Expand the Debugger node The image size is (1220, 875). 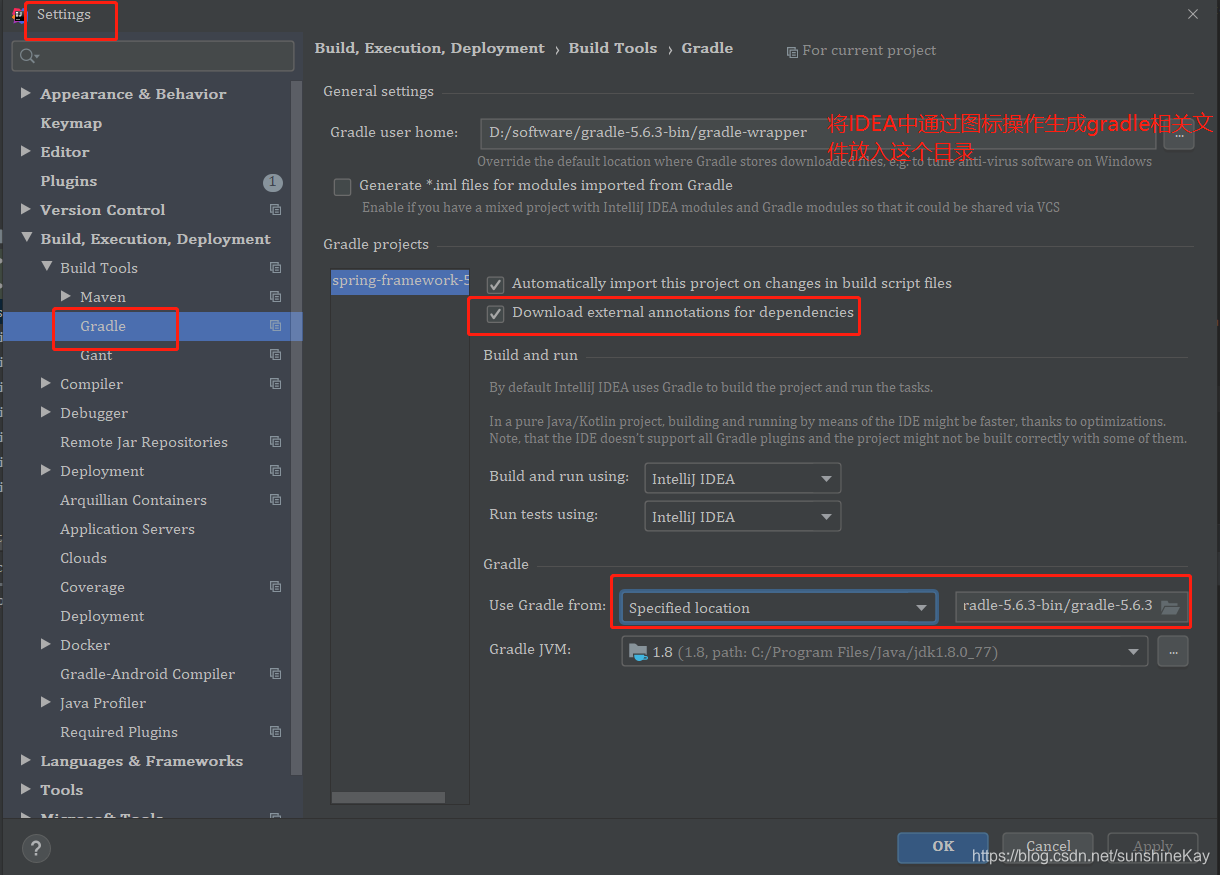point(46,413)
